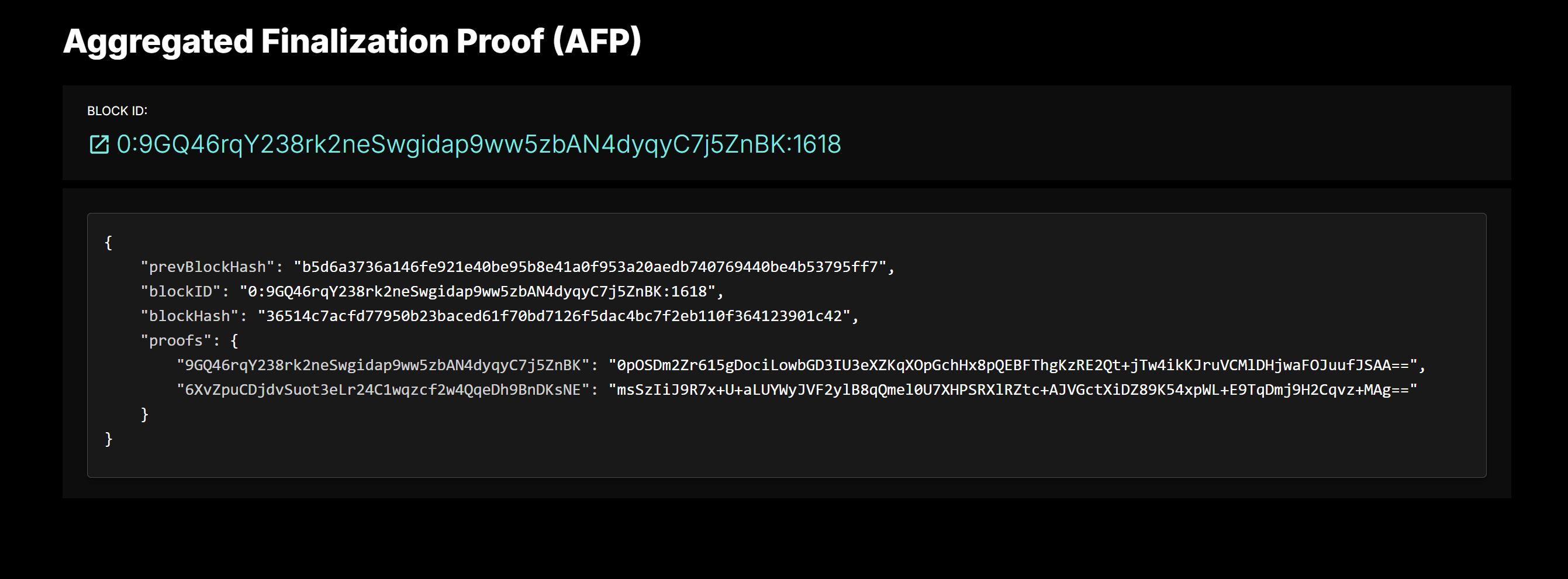1568x579 pixels.
Task: Click the prevBlockHash value starting b5d6a3736a
Action: pos(590,267)
